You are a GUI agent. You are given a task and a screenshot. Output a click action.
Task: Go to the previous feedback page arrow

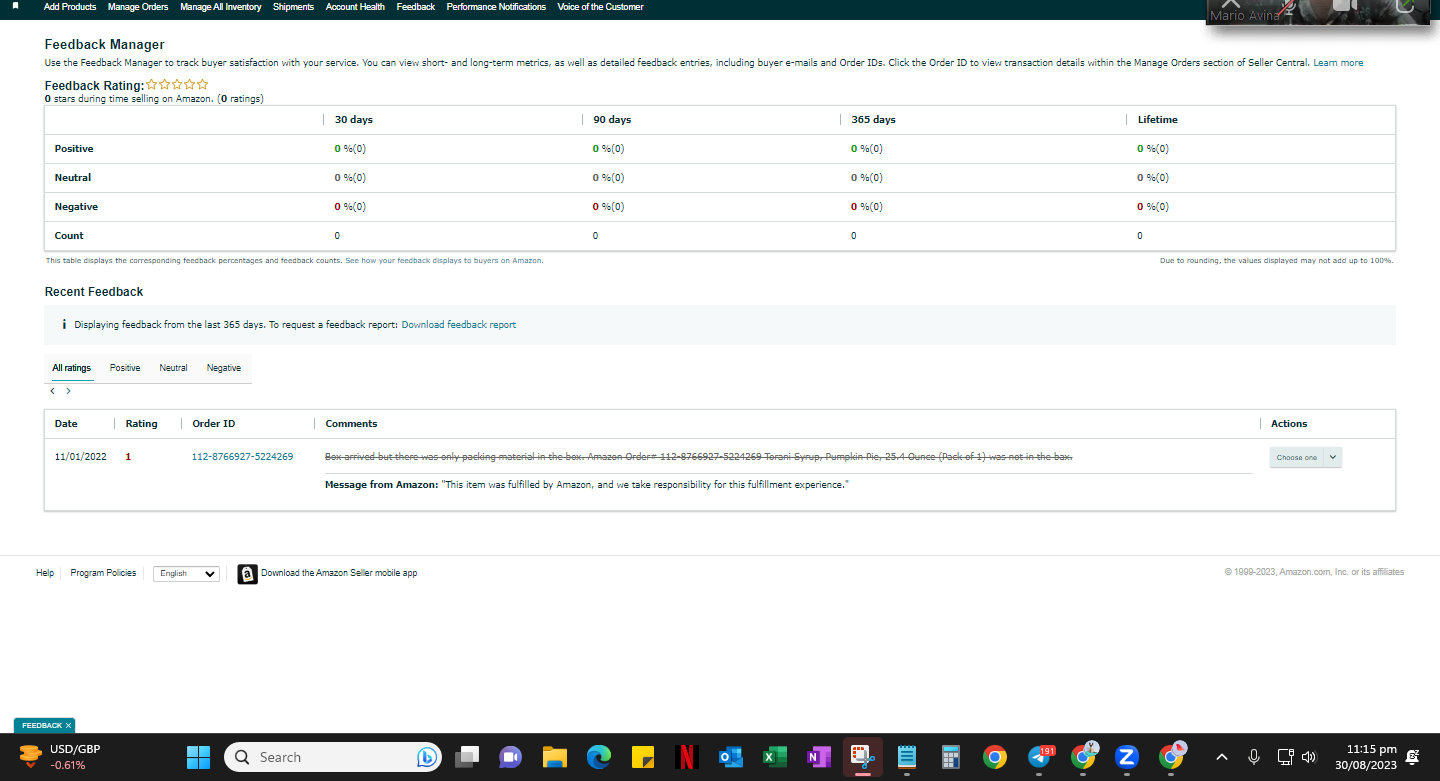tap(53, 391)
